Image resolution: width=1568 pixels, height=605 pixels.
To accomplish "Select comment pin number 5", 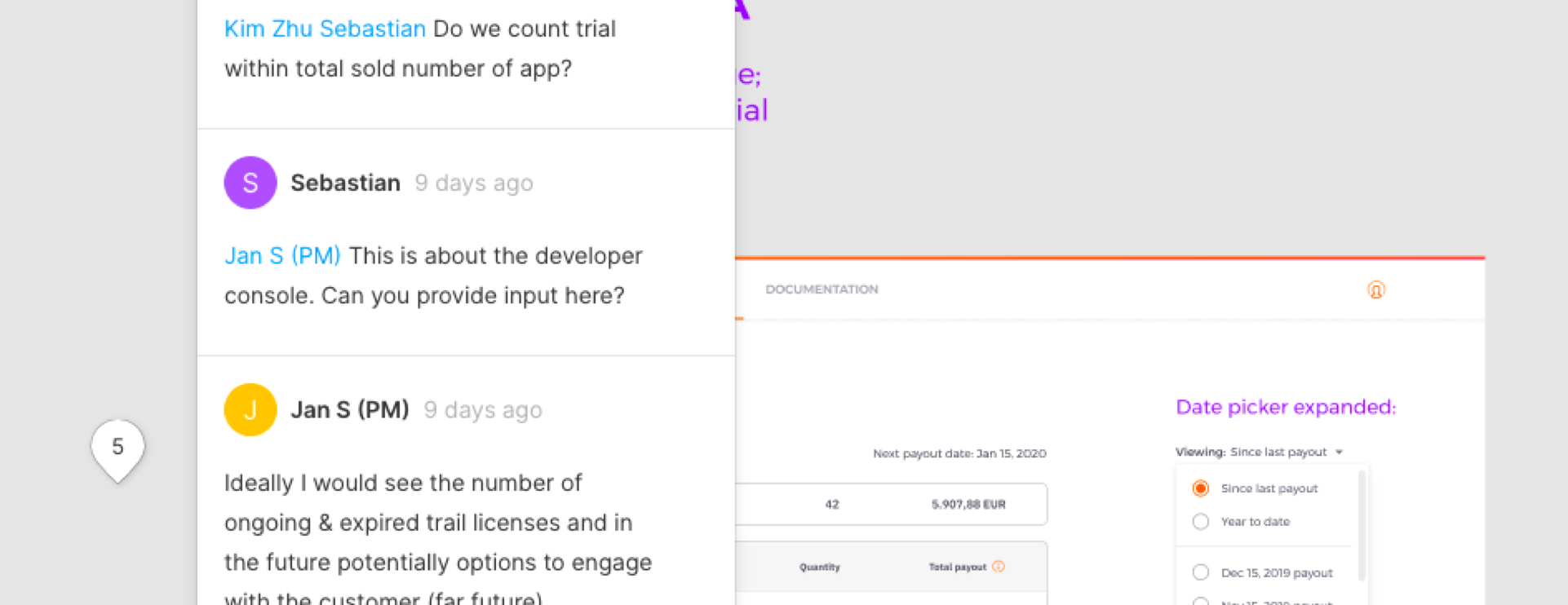I will click(x=117, y=450).
